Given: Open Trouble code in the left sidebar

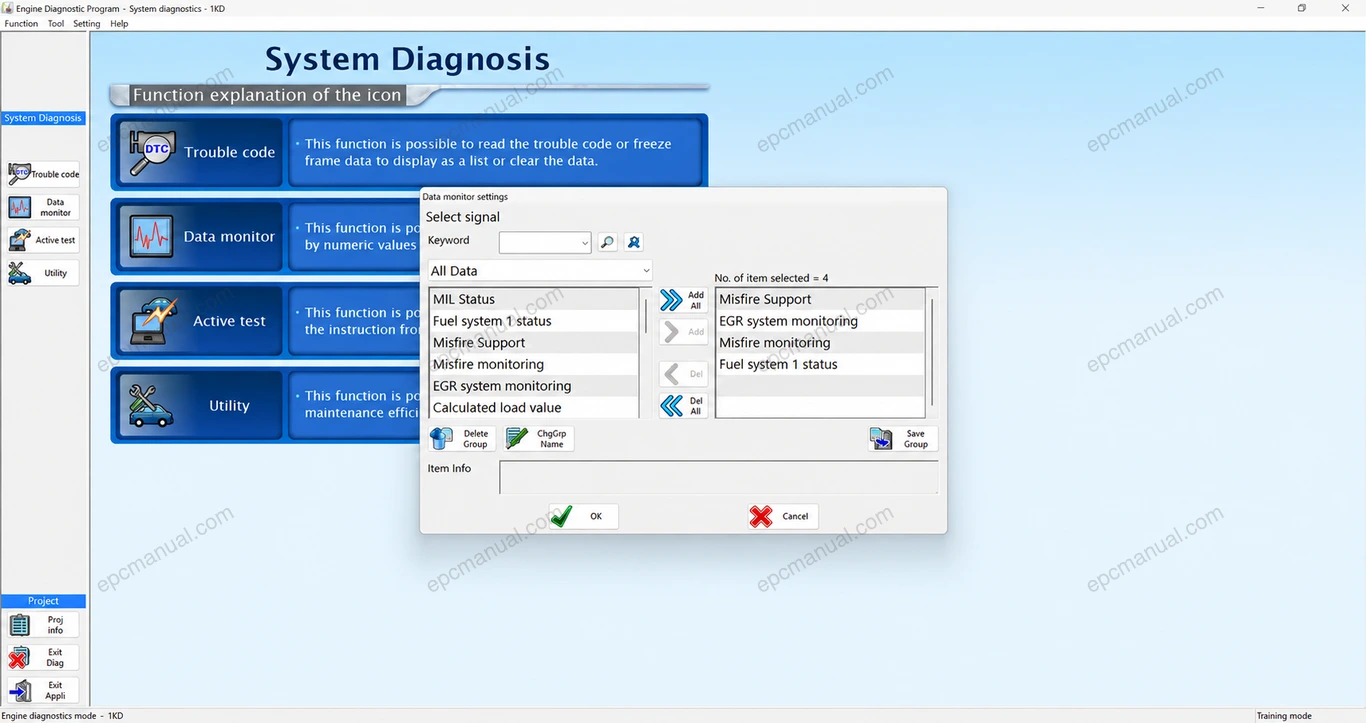Looking at the screenshot, I should click(43, 174).
